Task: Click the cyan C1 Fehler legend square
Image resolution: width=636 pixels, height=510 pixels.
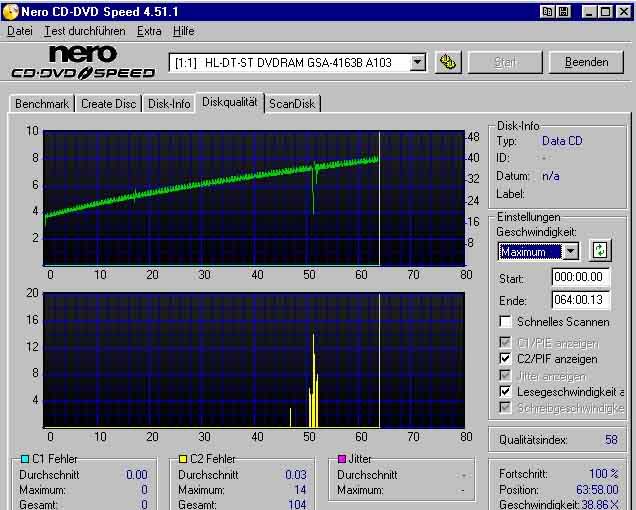Action: (x=25, y=459)
